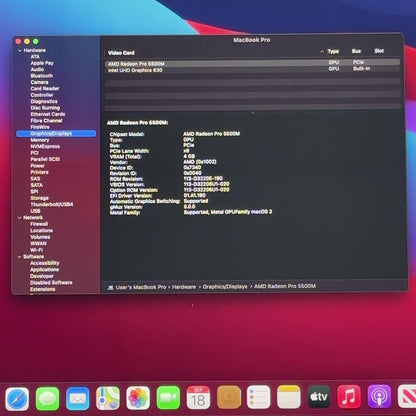Click Graphics/Displays in path bar
416x416 pixels.
click(x=225, y=286)
